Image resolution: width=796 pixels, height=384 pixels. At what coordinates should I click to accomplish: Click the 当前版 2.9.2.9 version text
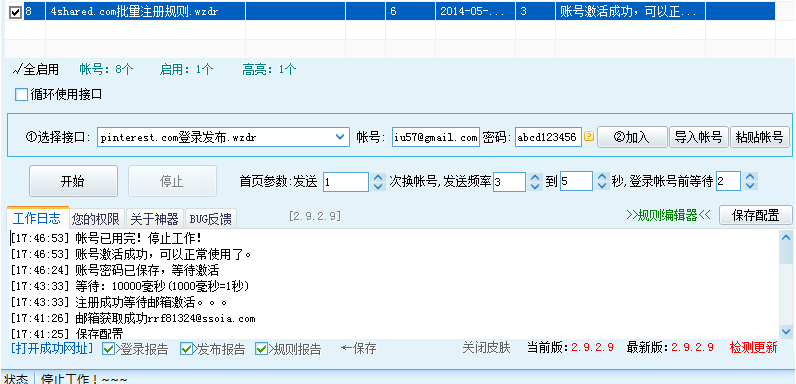(571, 348)
